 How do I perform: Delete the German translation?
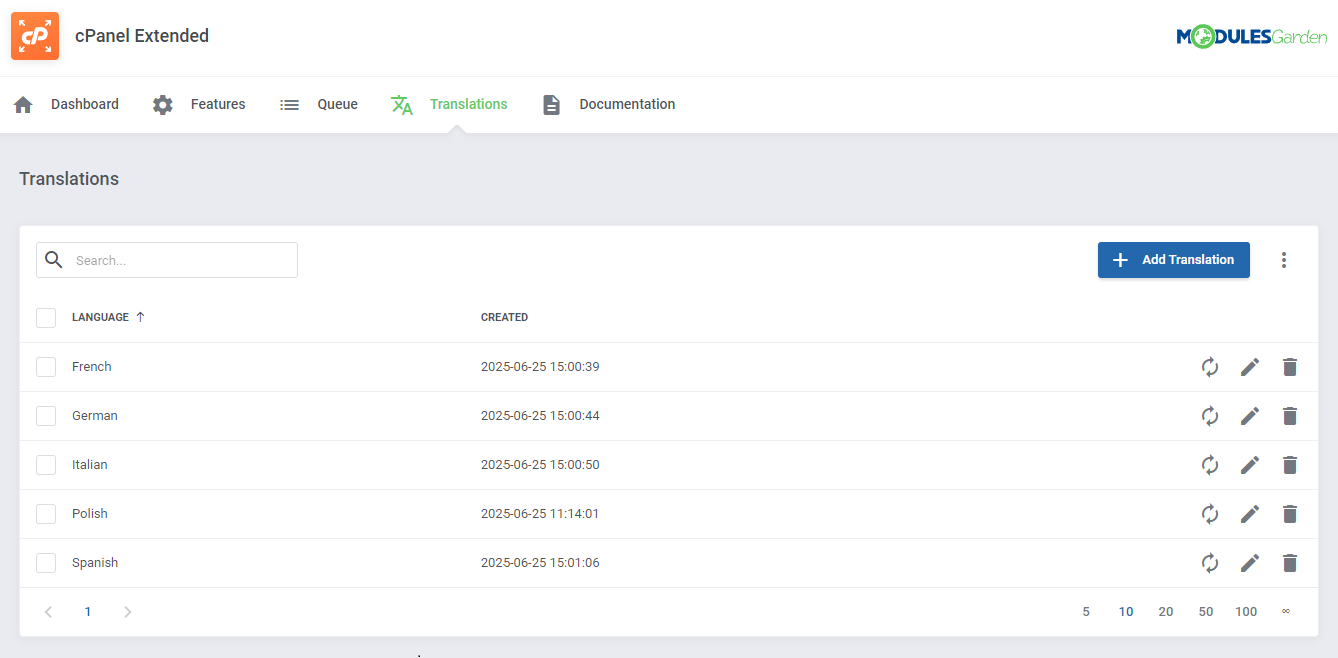pyautogui.click(x=1289, y=416)
